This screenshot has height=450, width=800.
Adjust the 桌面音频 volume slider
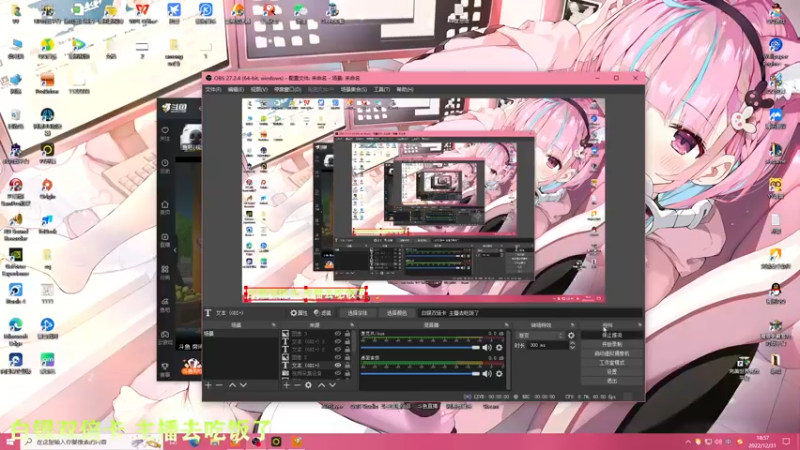pyautogui.click(x=420, y=373)
